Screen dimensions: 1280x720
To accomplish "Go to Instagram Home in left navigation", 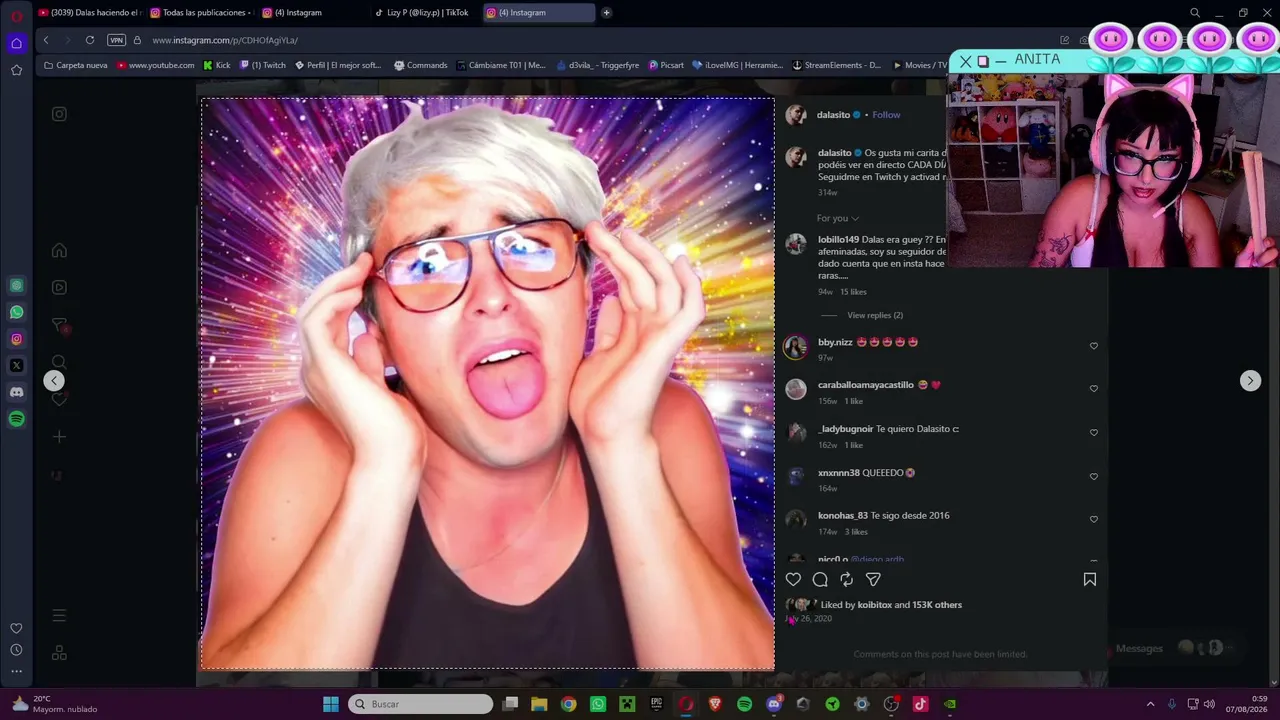I will point(59,250).
